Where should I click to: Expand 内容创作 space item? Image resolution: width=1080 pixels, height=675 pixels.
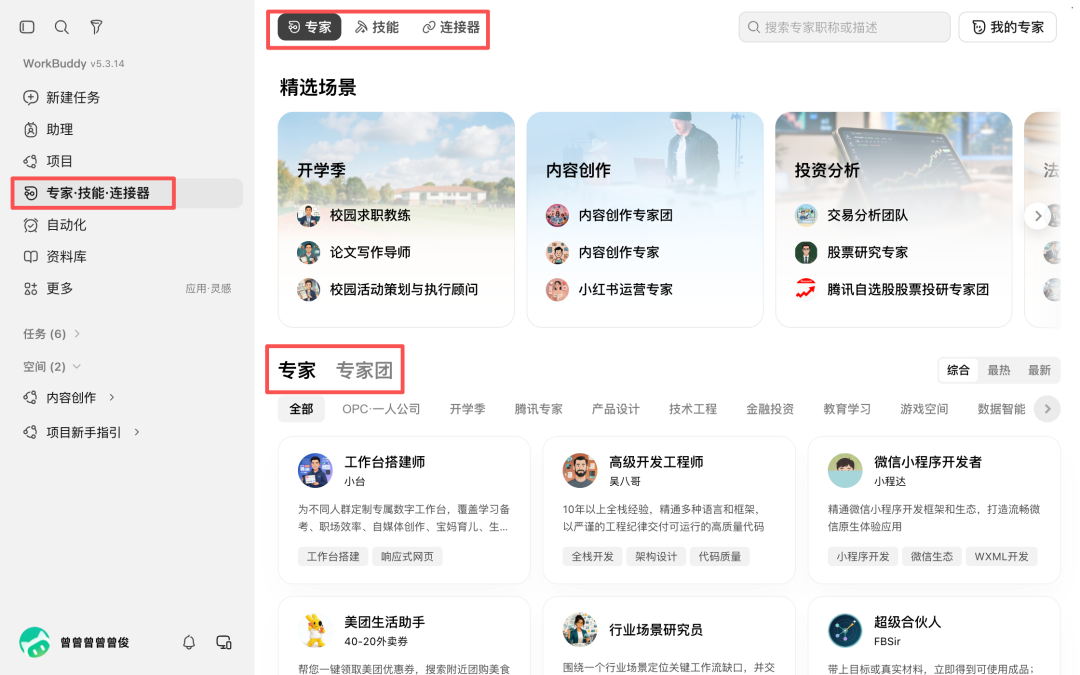(111, 397)
